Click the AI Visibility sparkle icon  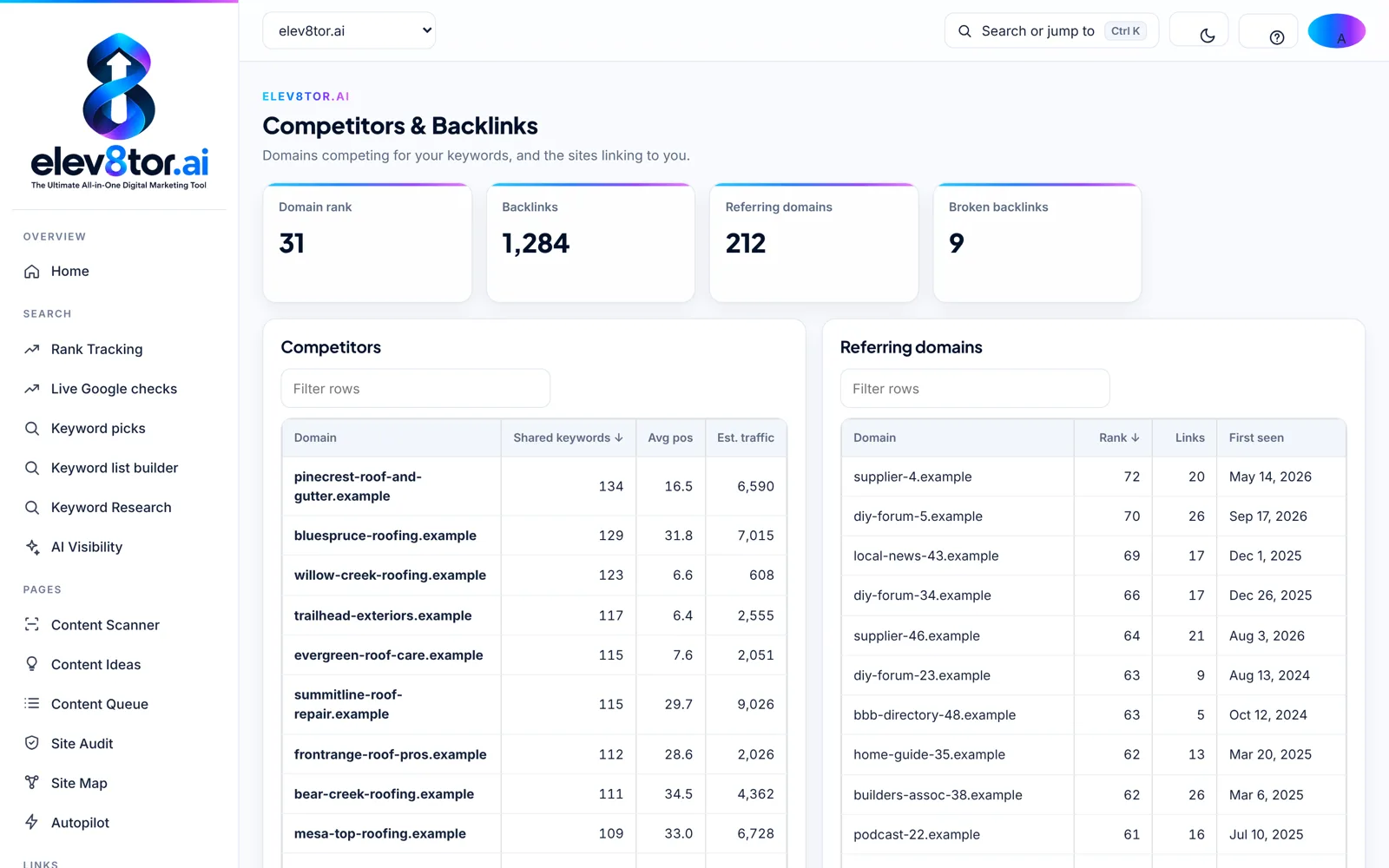(x=32, y=547)
